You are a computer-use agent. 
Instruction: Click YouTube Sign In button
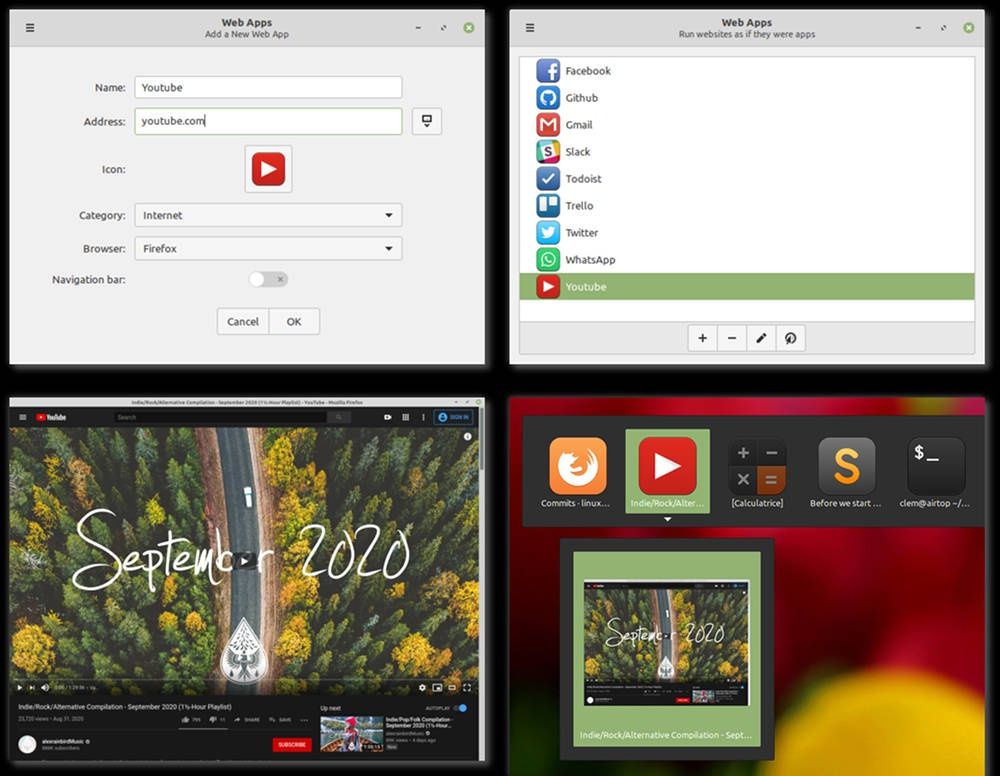tap(453, 417)
